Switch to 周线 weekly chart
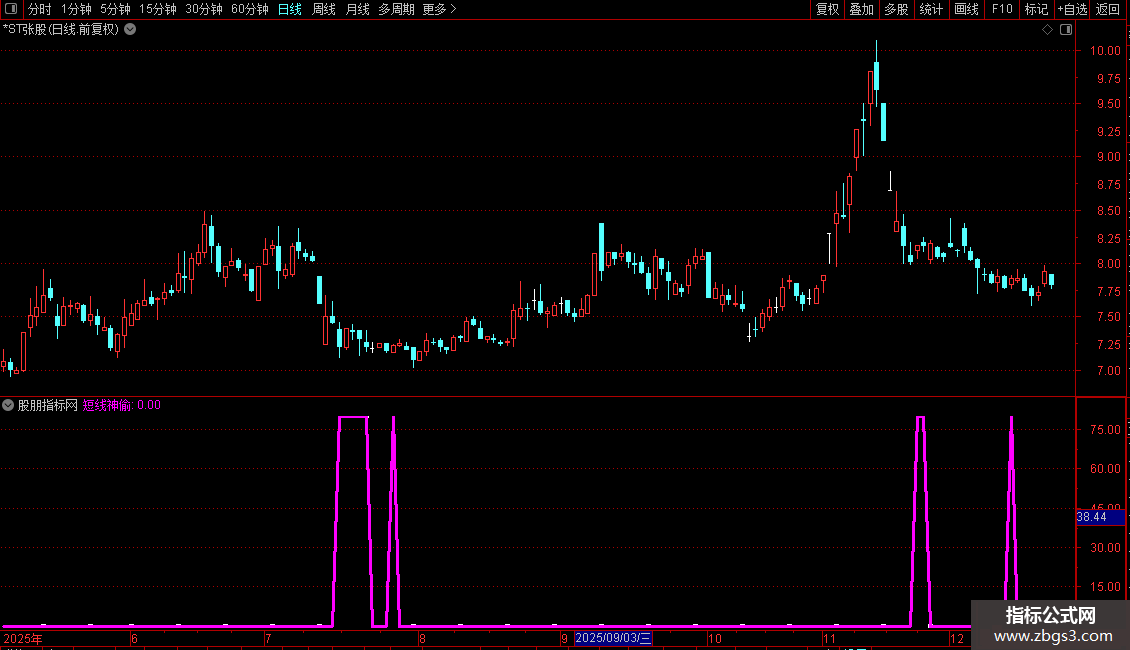 click(x=324, y=9)
